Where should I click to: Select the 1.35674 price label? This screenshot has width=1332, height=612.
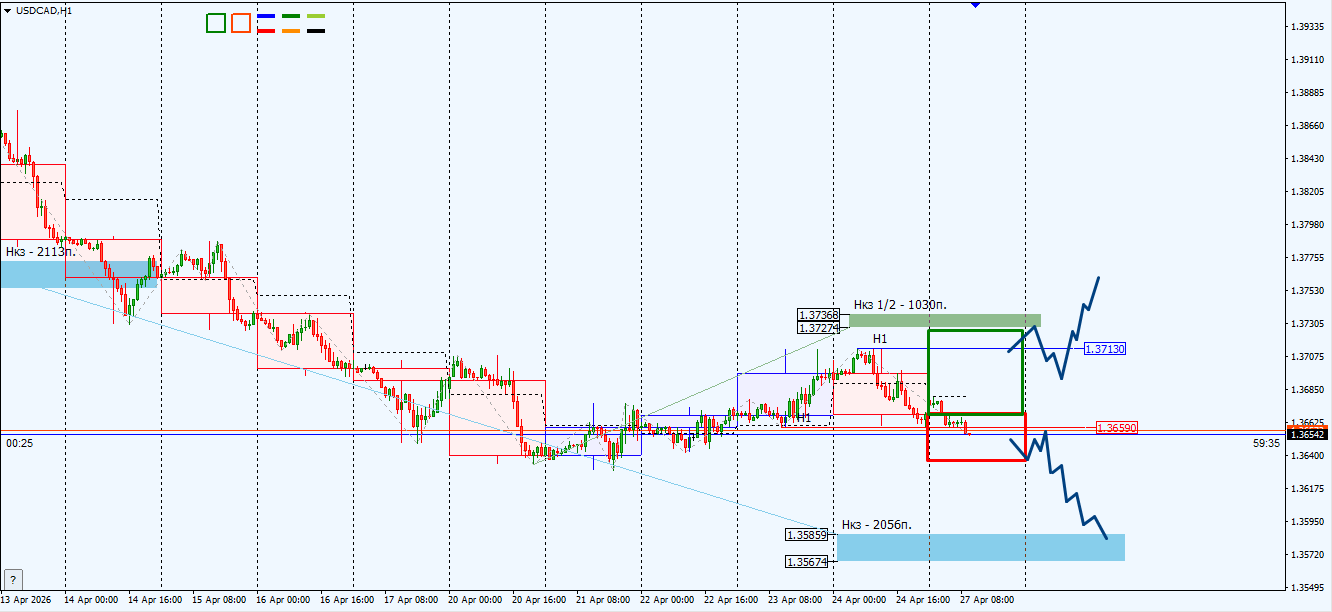[x=806, y=562]
